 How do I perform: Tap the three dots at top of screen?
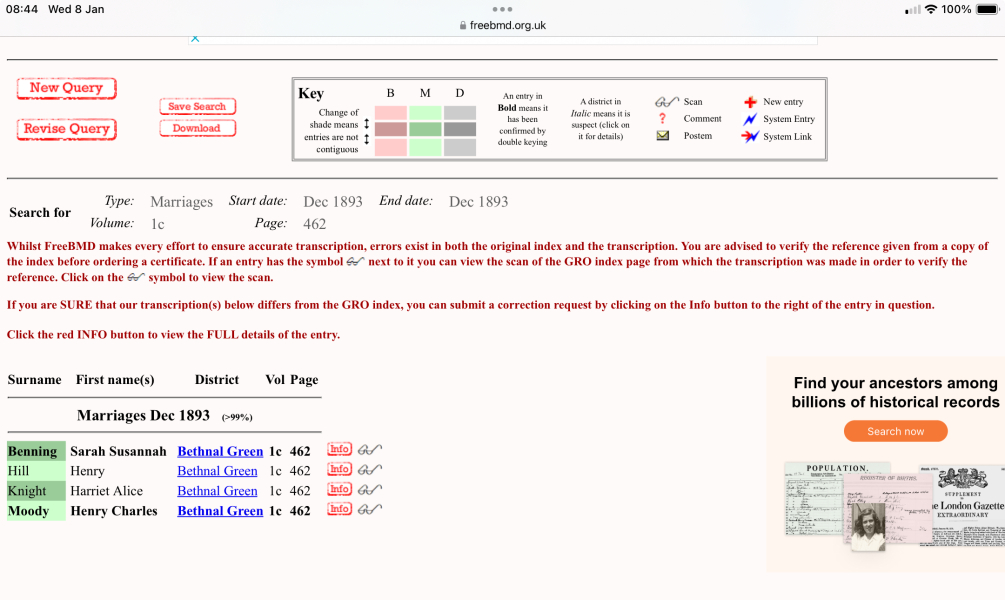point(502,9)
